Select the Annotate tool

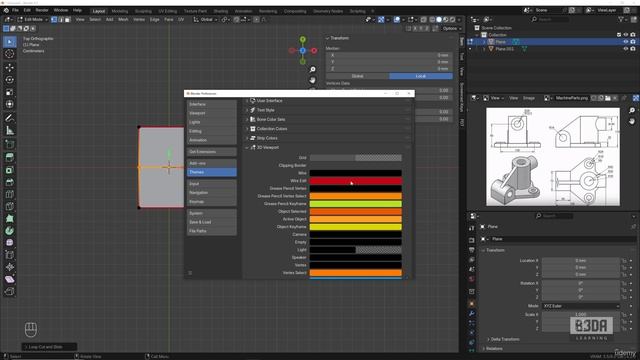pyautogui.click(x=10, y=118)
